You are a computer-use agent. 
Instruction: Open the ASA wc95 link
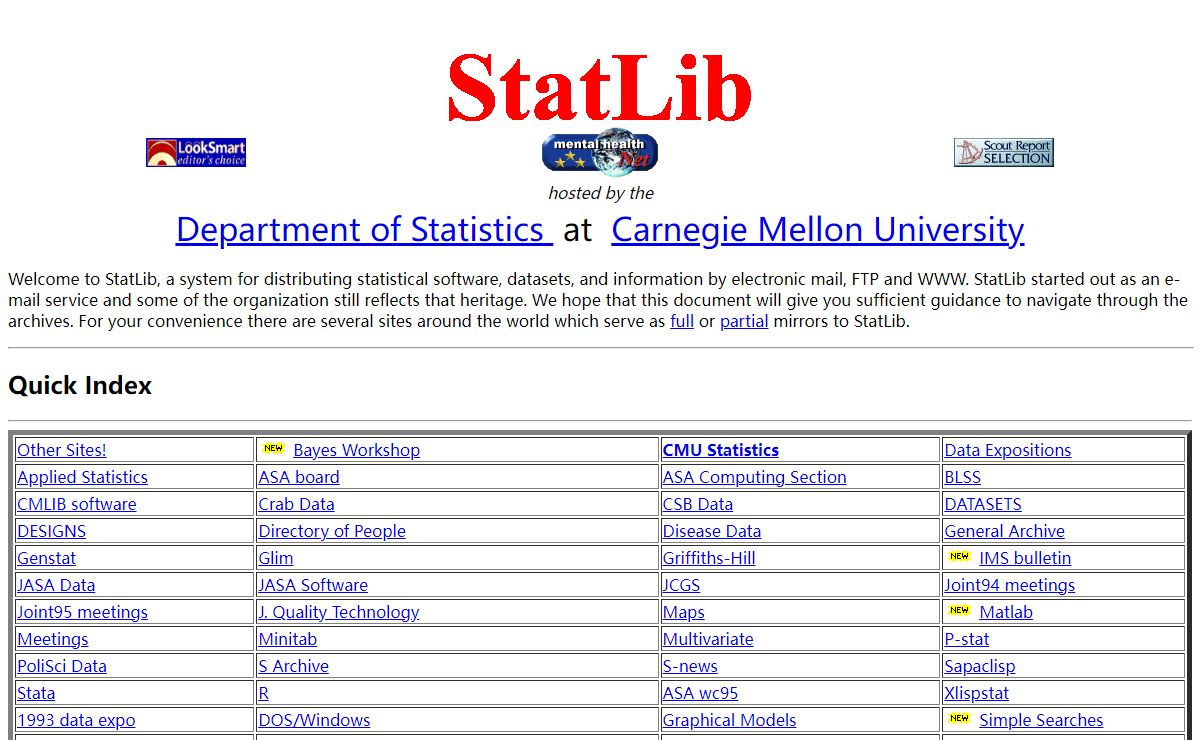tap(700, 693)
